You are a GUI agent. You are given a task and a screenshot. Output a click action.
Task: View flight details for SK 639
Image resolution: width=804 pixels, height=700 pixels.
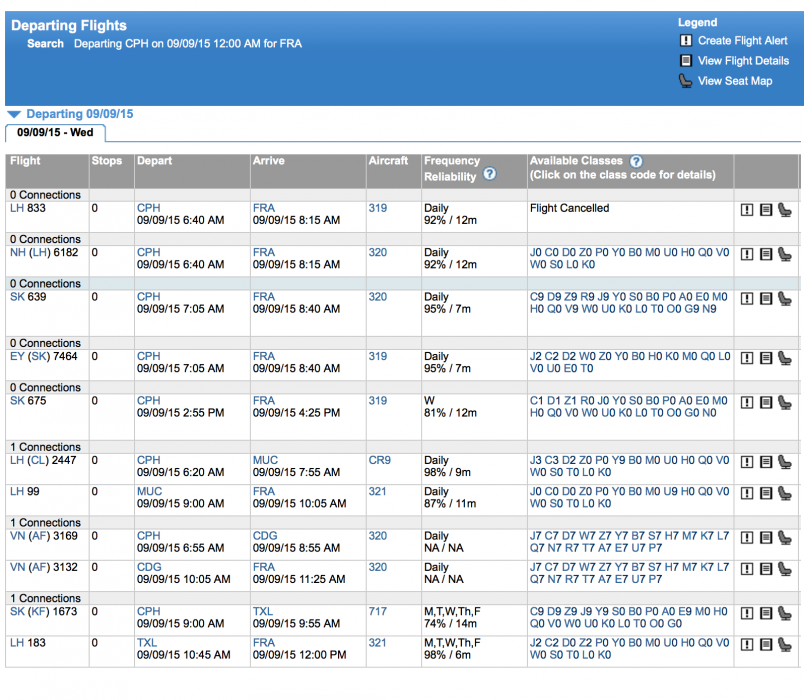pos(765,298)
